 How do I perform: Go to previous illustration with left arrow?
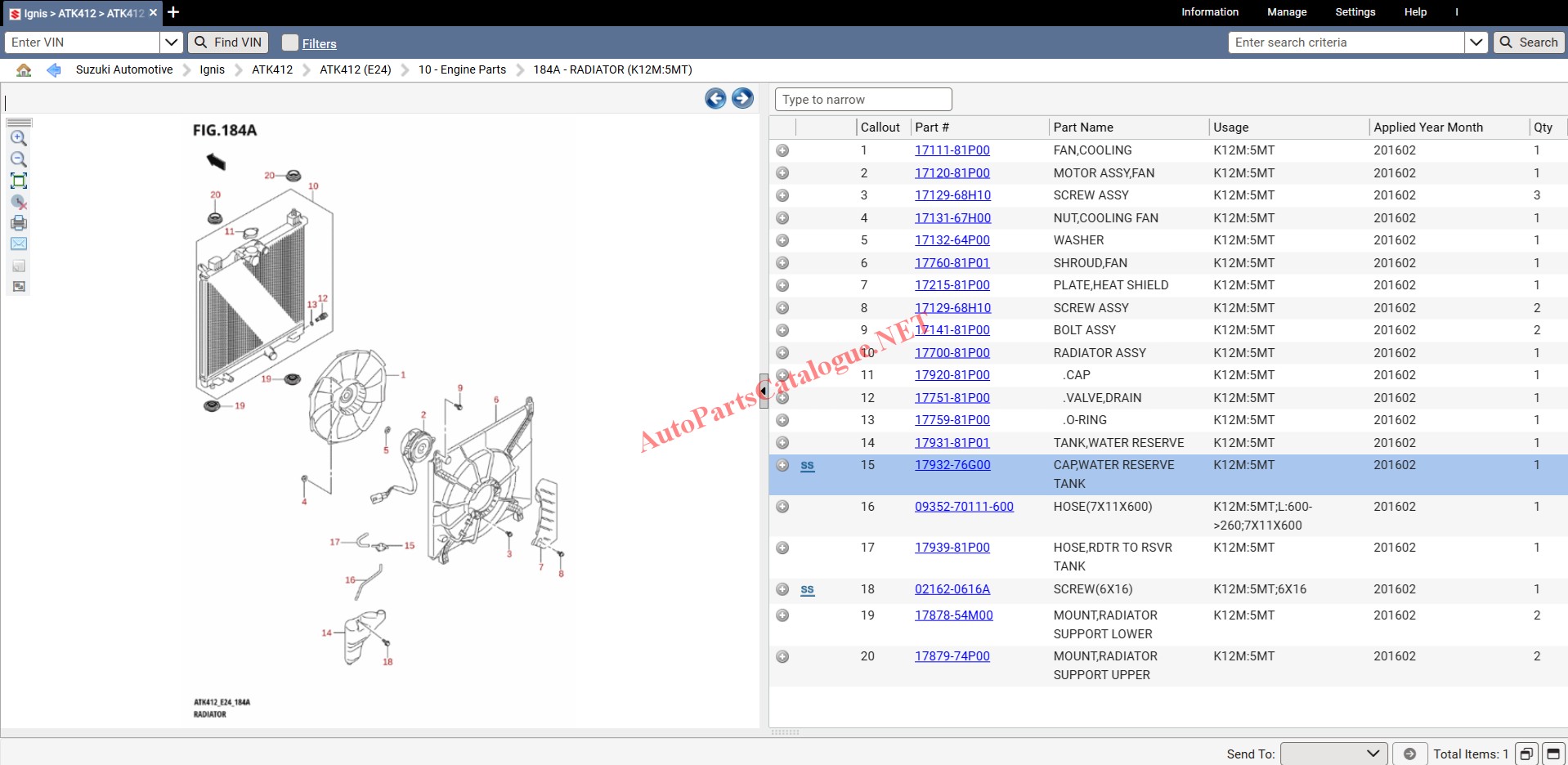point(715,99)
